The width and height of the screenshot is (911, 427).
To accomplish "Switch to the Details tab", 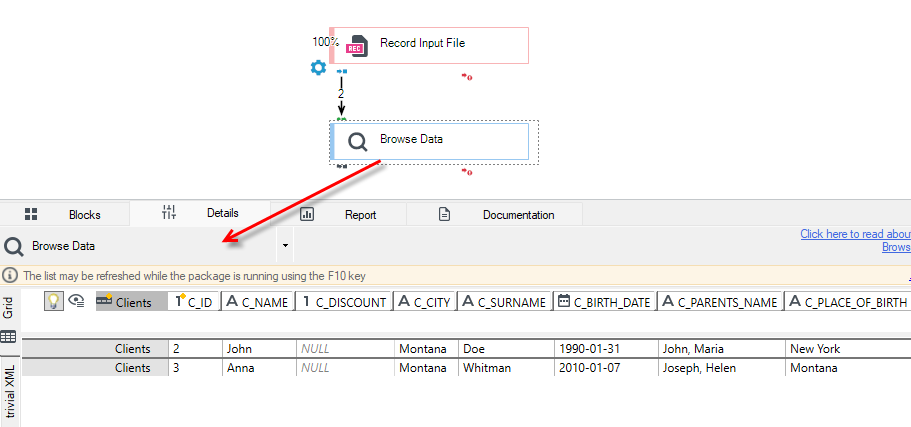I will point(200,213).
